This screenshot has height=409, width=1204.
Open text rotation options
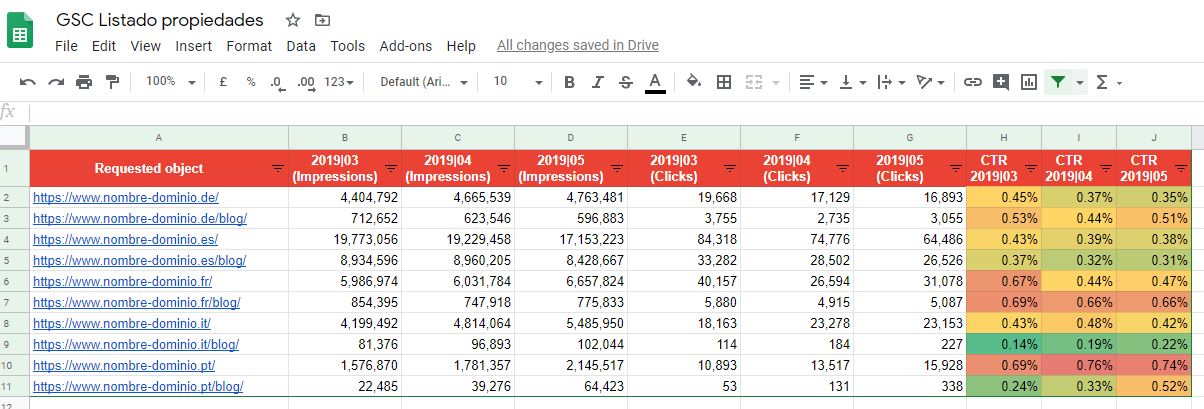(x=930, y=82)
